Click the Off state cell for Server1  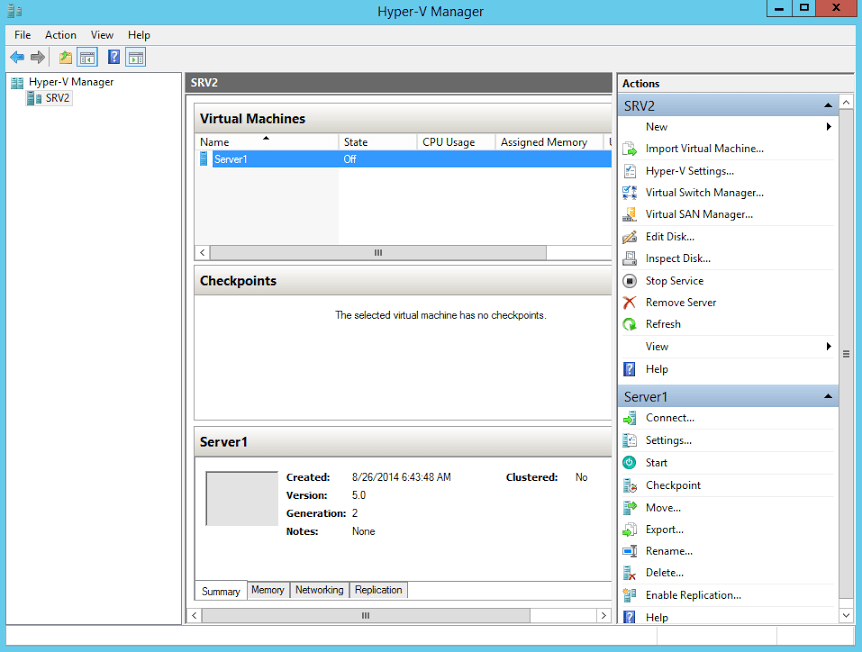coord(350,159)
